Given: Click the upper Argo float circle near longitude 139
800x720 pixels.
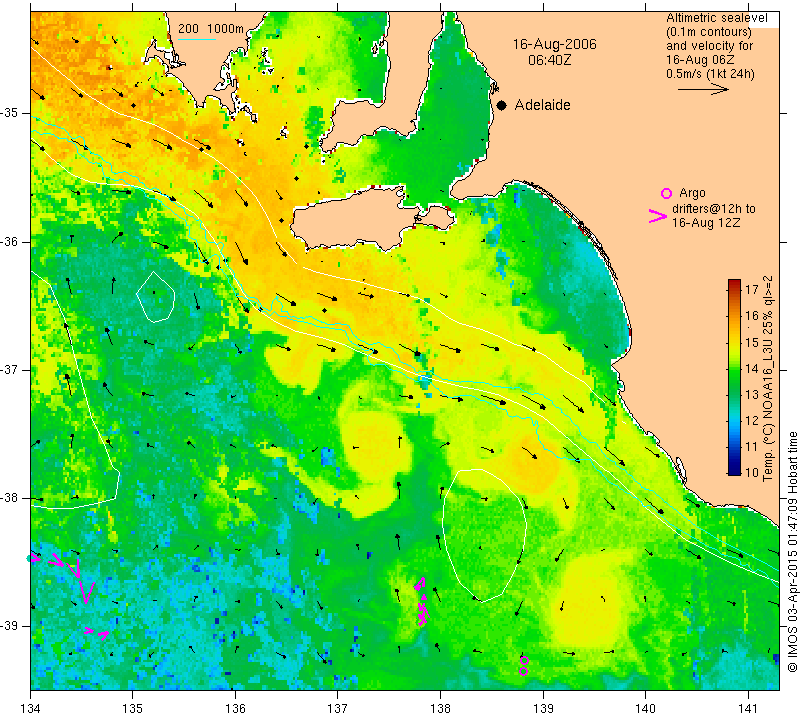Looking at the screenshot, I should [x=524, y=660].
